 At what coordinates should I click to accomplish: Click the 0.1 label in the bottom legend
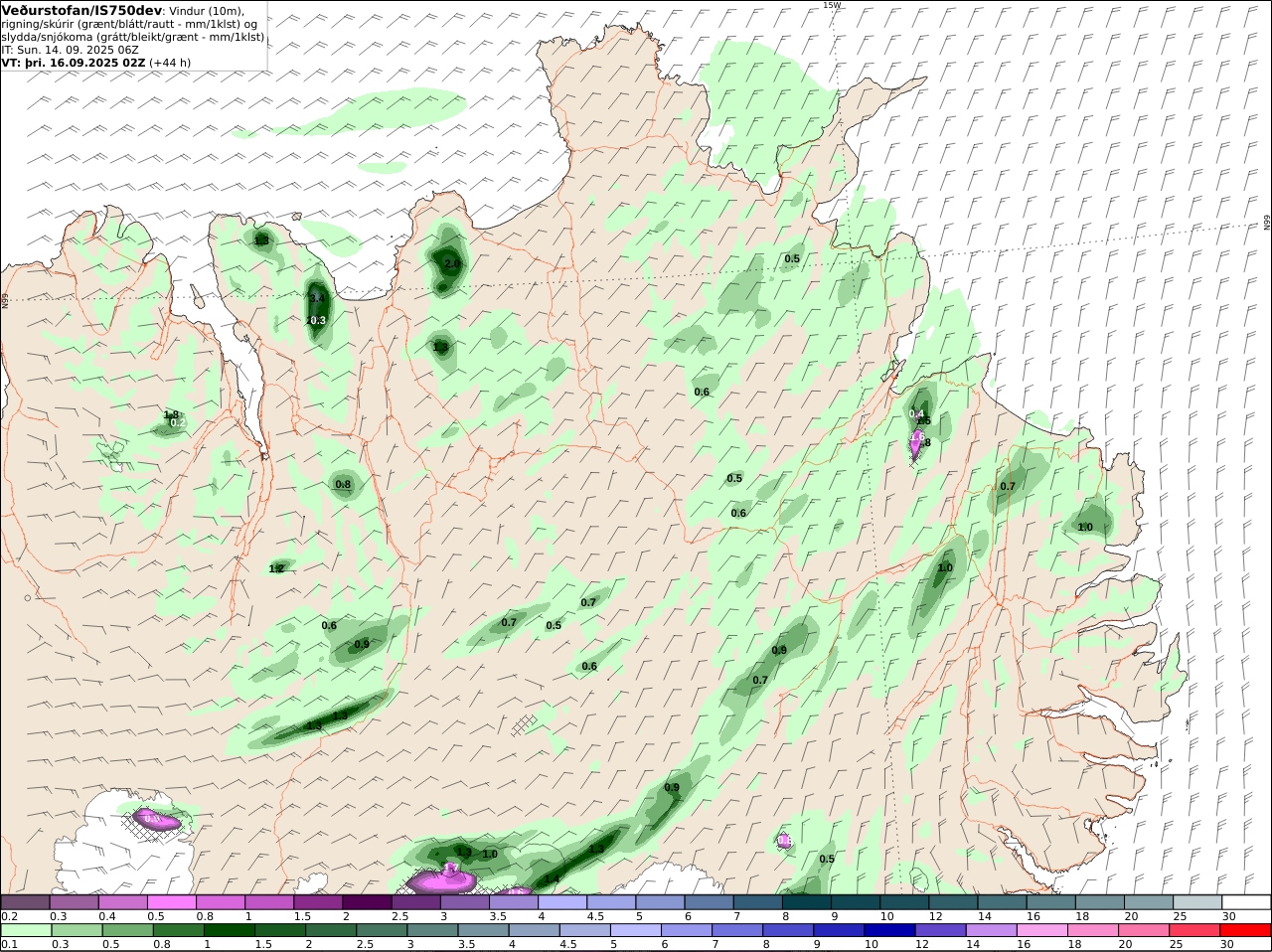(8, 944)
